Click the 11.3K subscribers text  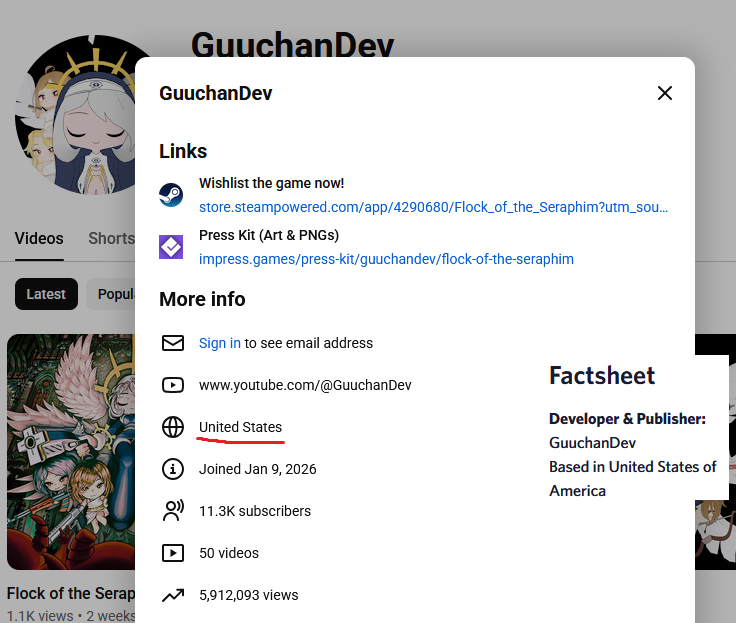tap(255, 511)
